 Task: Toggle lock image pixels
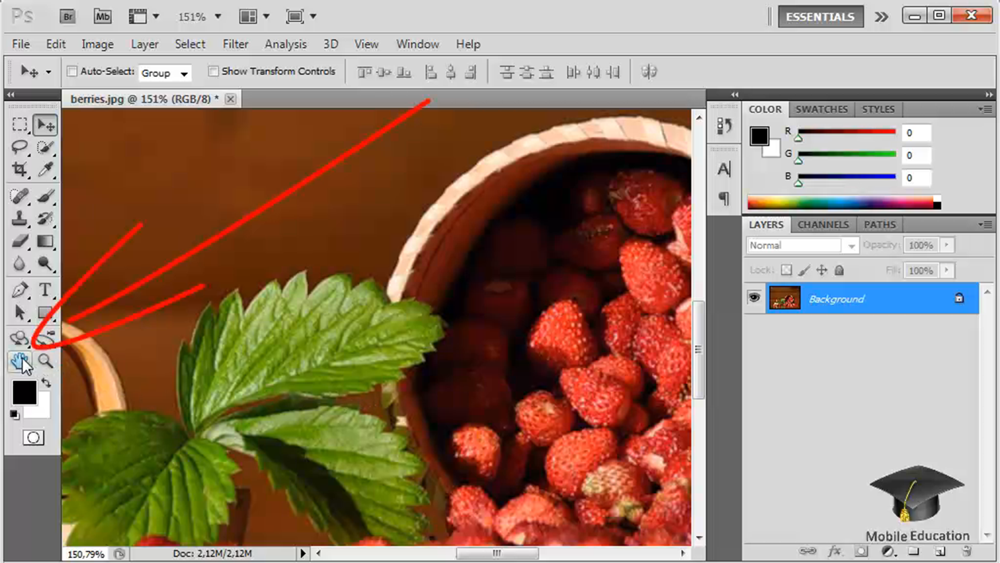[x=804, y=270]
